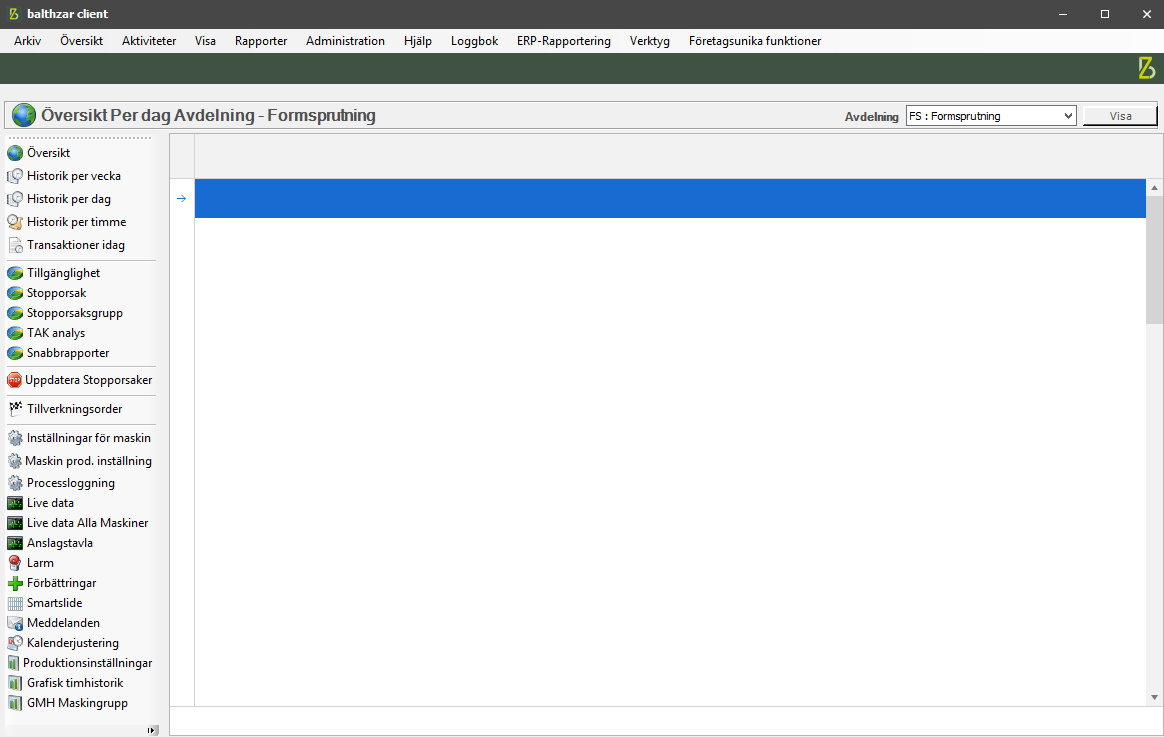Open the Visa menu in the menu bar
The image size is (1164, 737).
205,41
